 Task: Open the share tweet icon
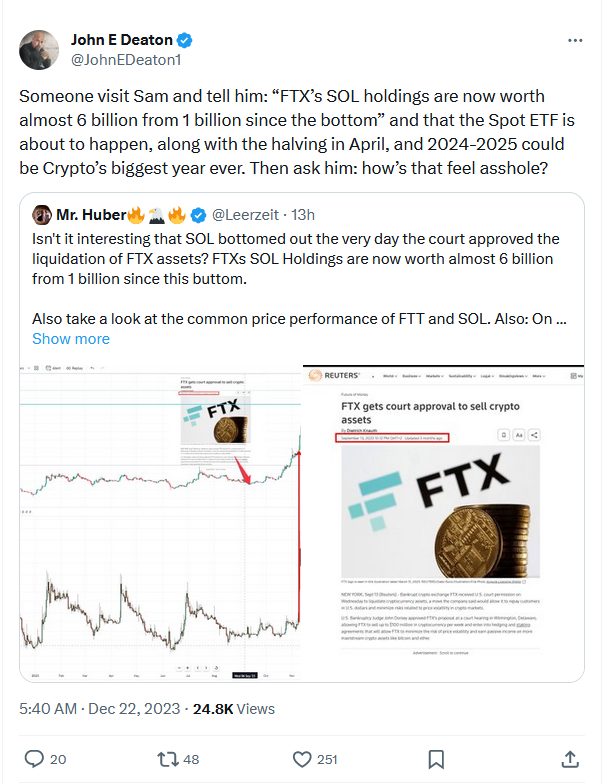(570, 758)
